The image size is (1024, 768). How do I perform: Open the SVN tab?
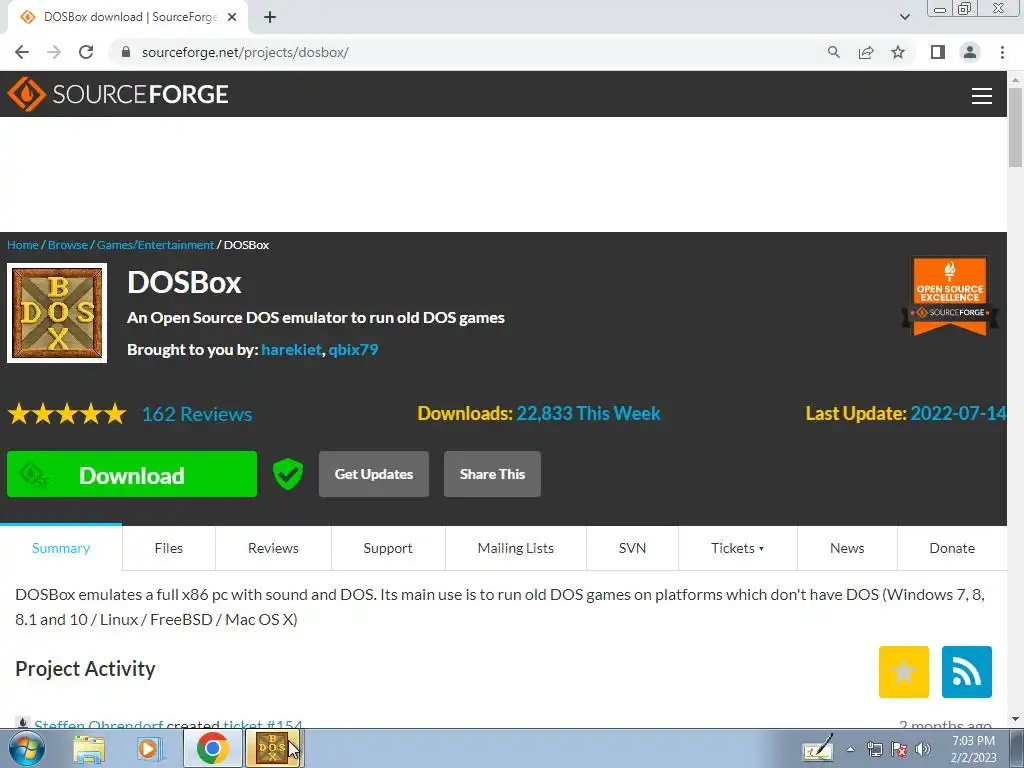pos(632,548)
